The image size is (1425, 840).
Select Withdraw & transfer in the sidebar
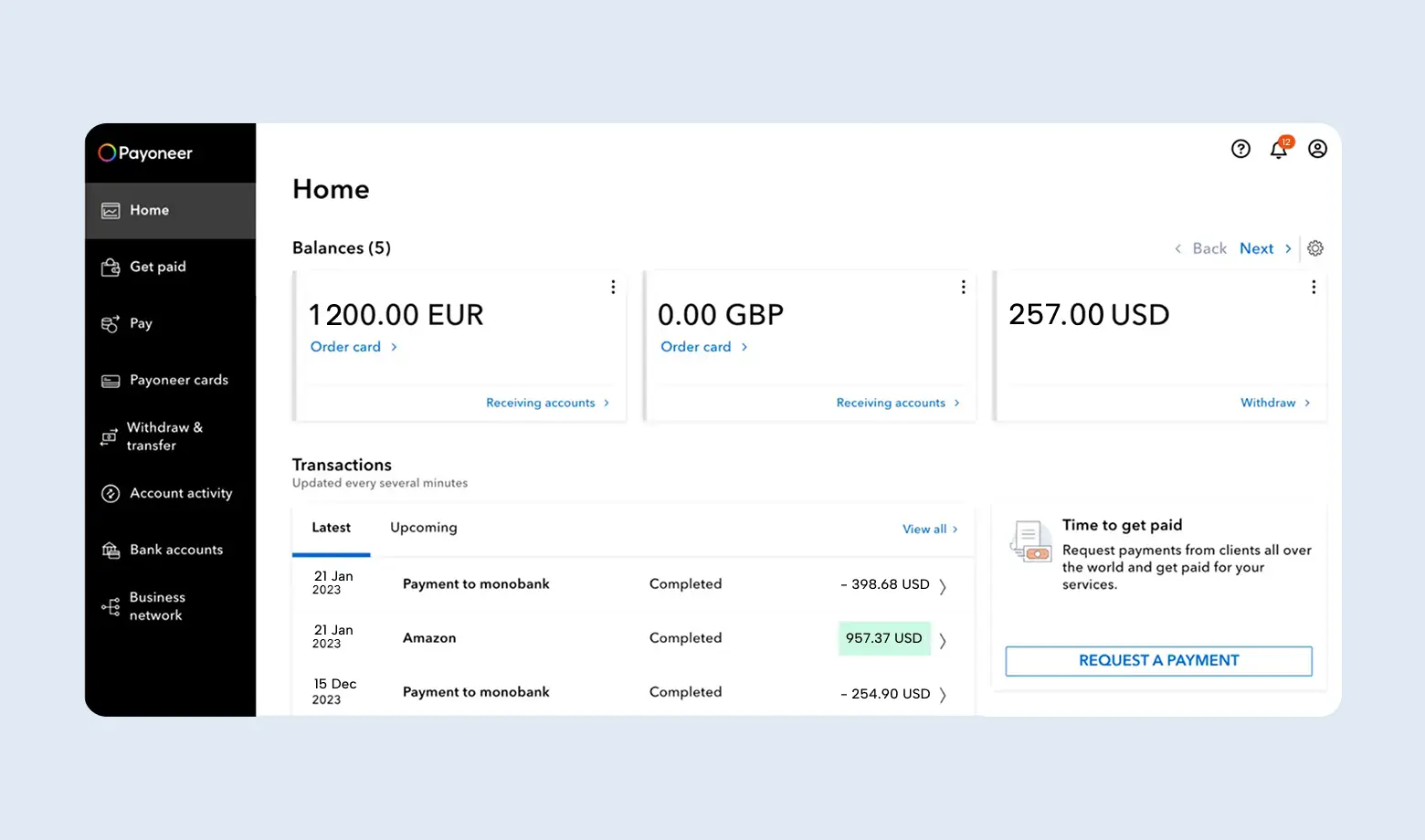tap(109, 436)
